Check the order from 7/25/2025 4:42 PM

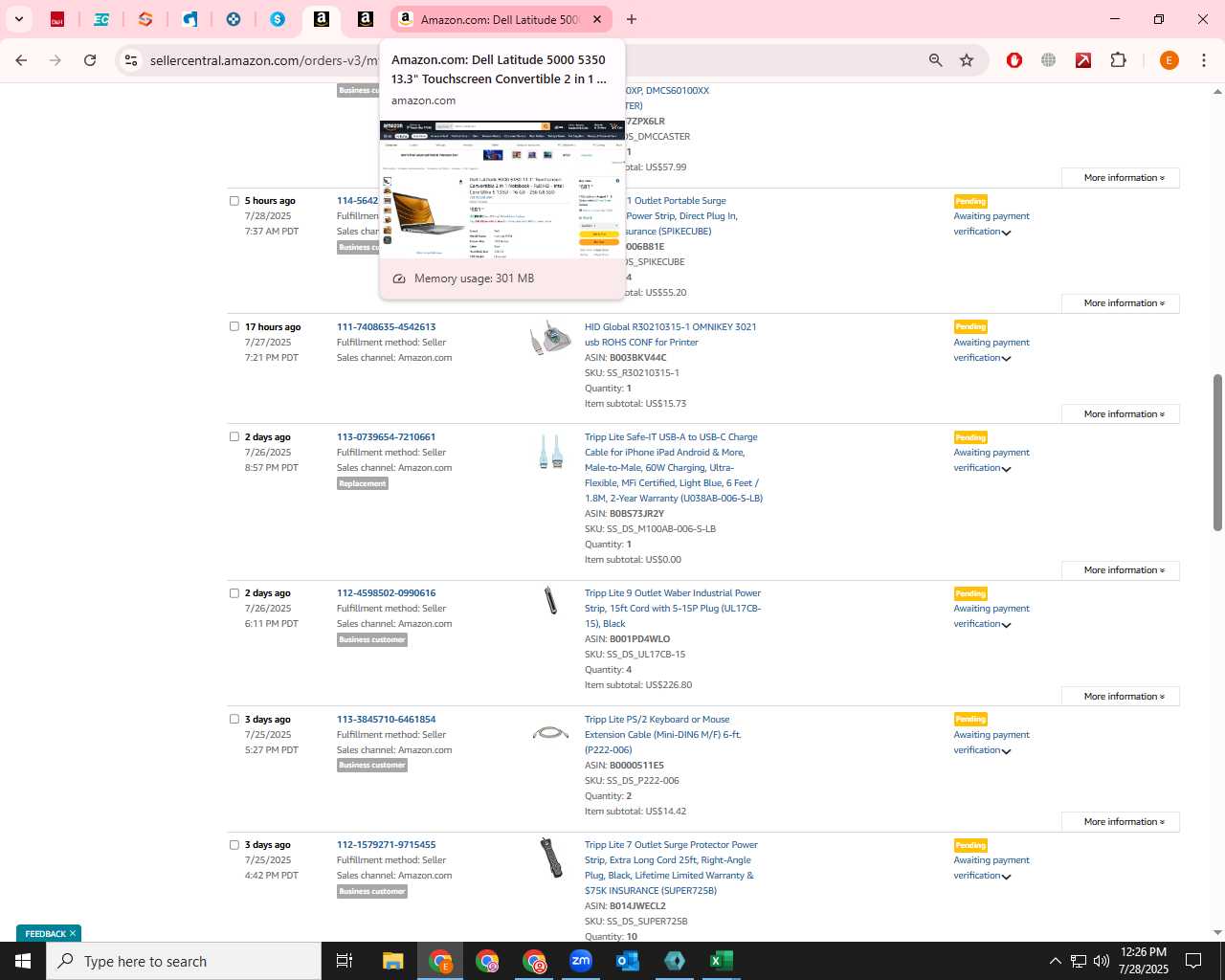pos(234,845)
